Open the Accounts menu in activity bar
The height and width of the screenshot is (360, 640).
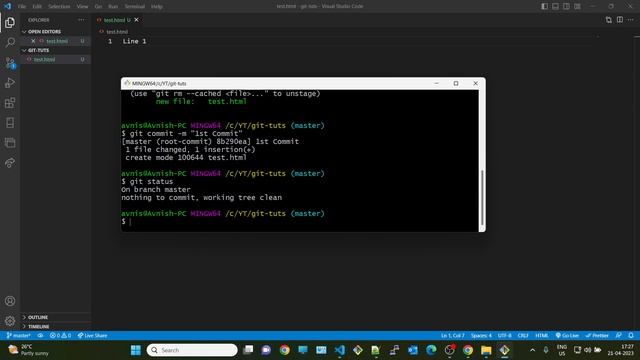[x=10, y=301]
